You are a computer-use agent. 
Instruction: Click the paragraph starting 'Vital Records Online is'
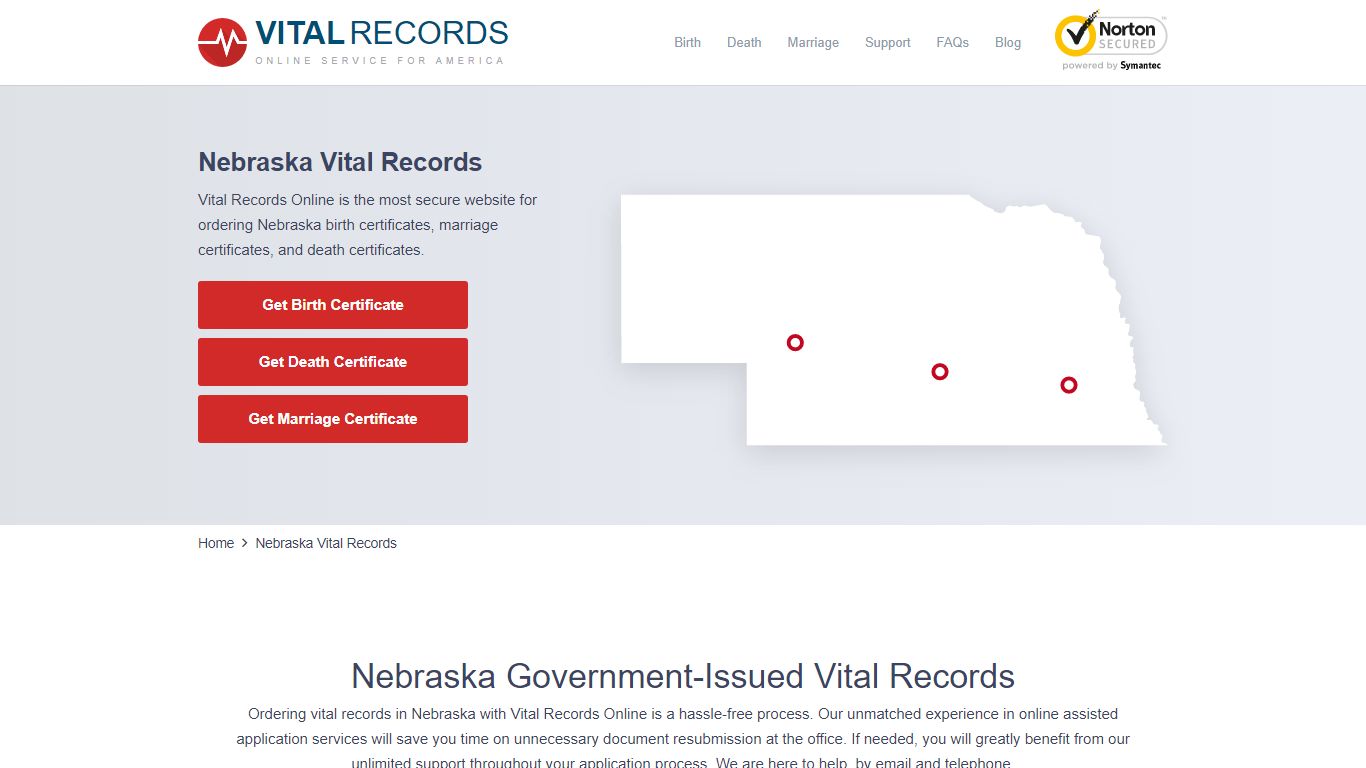pyautogui.click(x=368, y=225)
